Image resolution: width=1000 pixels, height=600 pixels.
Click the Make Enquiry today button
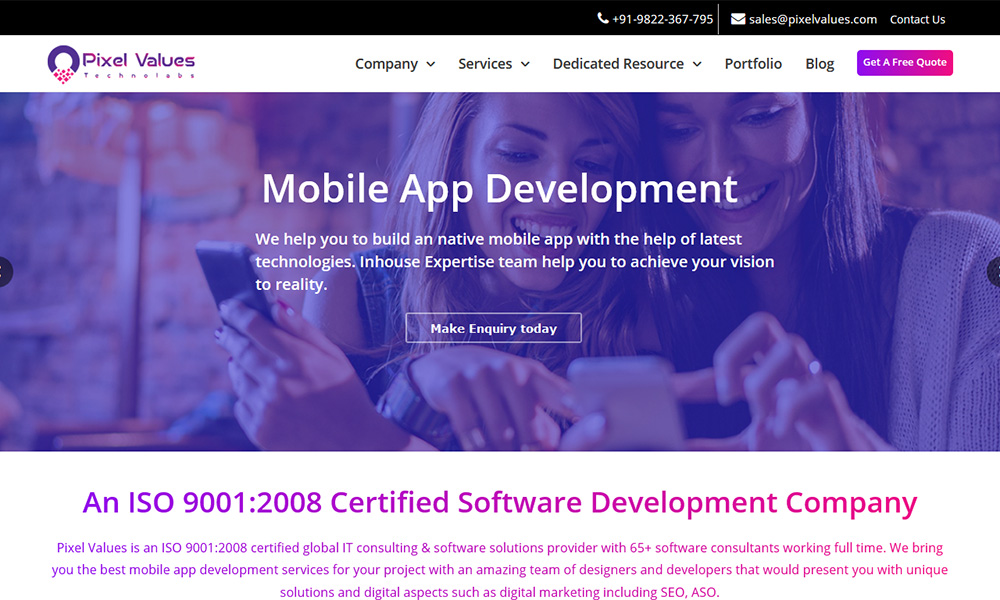coord(493,328)
